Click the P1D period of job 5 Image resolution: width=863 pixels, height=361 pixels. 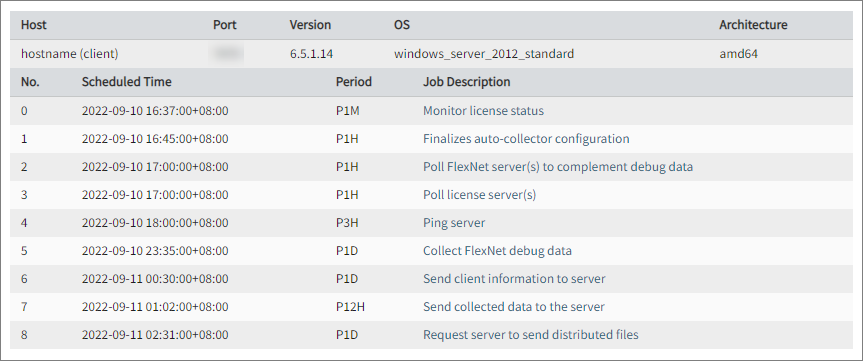coord(347,251)
